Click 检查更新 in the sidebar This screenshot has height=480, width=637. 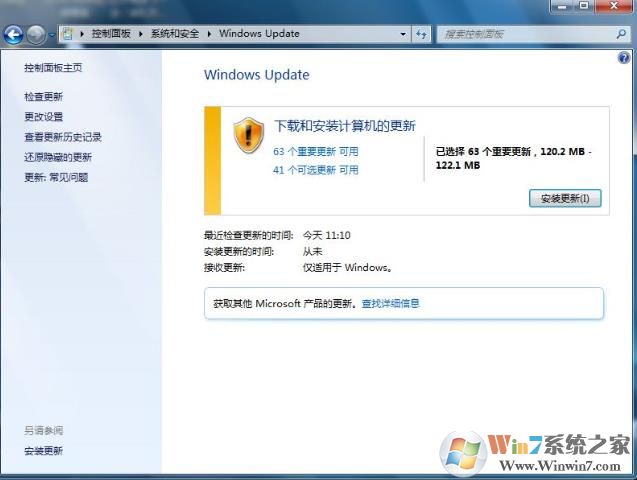tap(43, 97)
